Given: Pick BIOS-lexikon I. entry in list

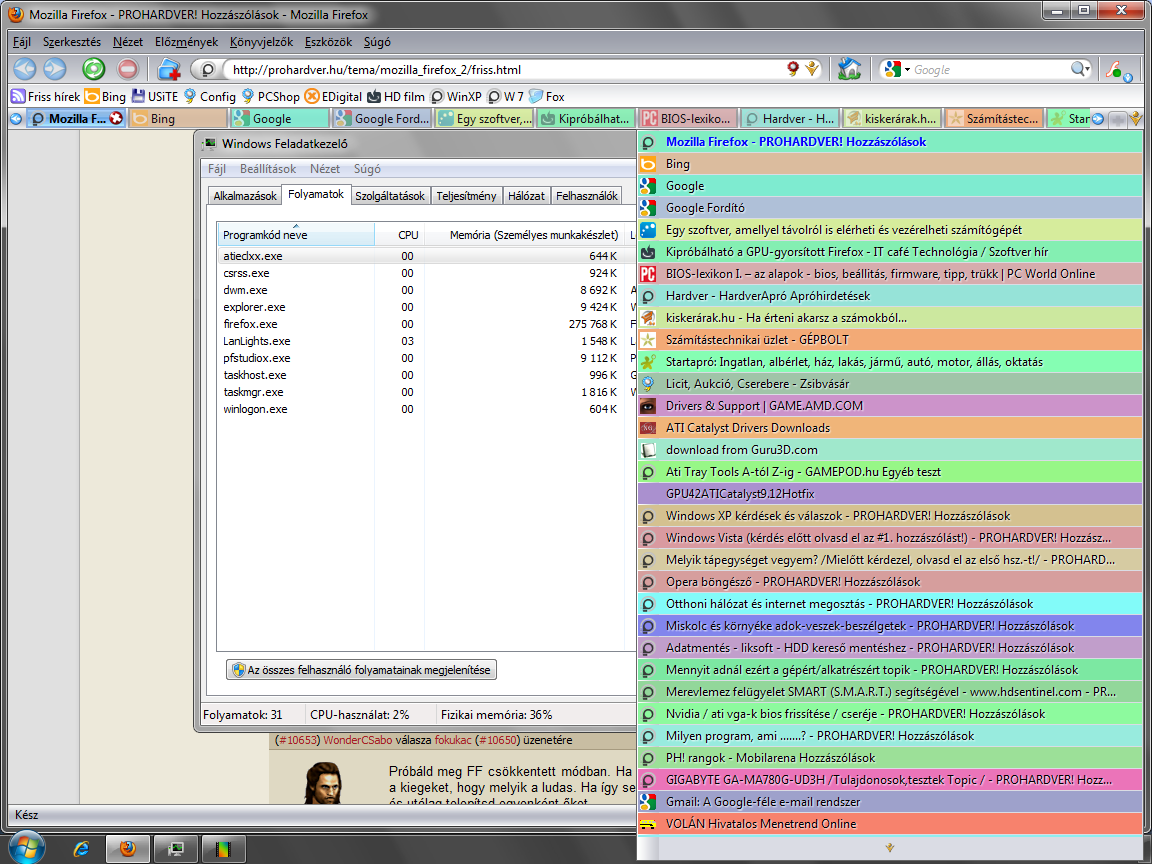Looking at the screenshot, I should [x=890, y=274].
